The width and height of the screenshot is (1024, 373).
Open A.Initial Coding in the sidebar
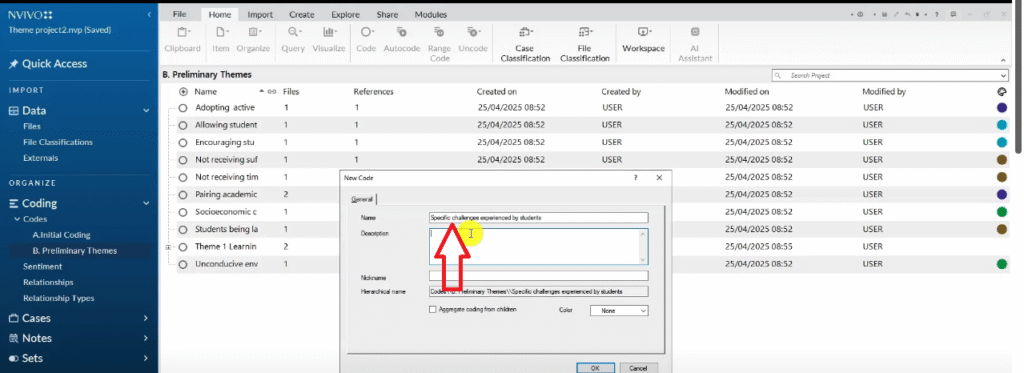click(61, 235)
